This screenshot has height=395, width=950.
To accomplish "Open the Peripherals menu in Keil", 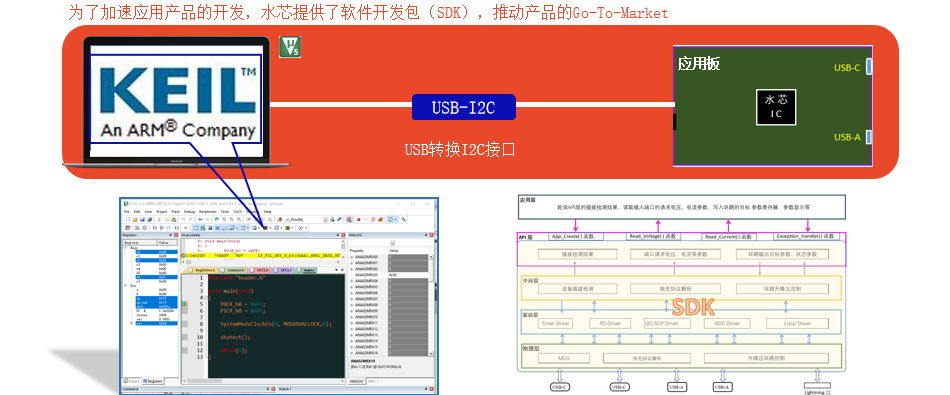I will [207, 211].
